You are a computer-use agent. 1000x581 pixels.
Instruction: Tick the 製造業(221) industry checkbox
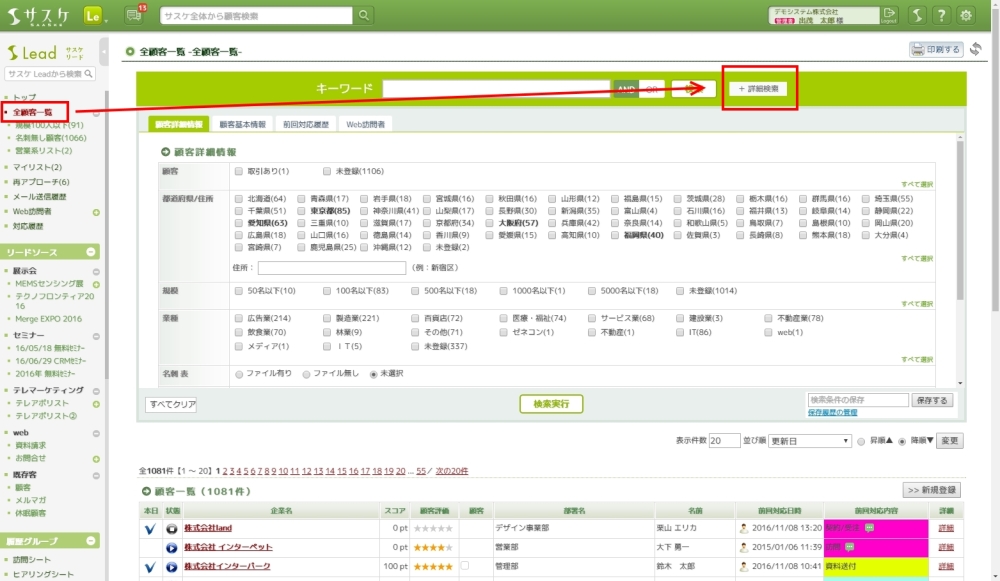327,318
